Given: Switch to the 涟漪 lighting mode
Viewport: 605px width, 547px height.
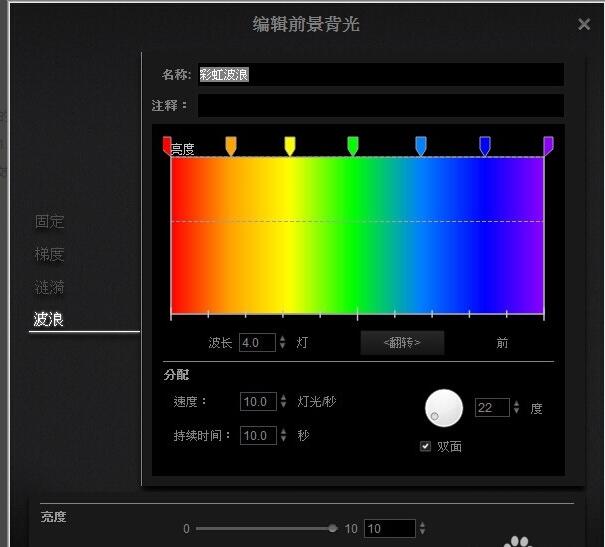Looking at the screenshot, I should [49, 287].
